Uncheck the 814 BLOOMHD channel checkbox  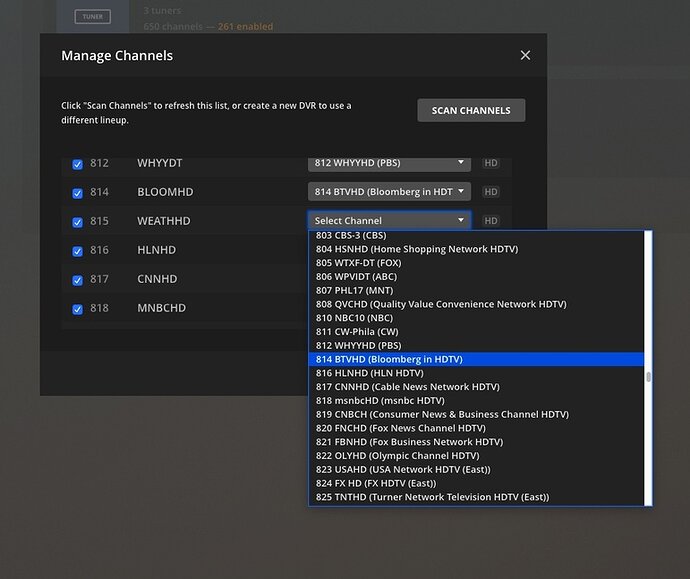coord(78,193)
